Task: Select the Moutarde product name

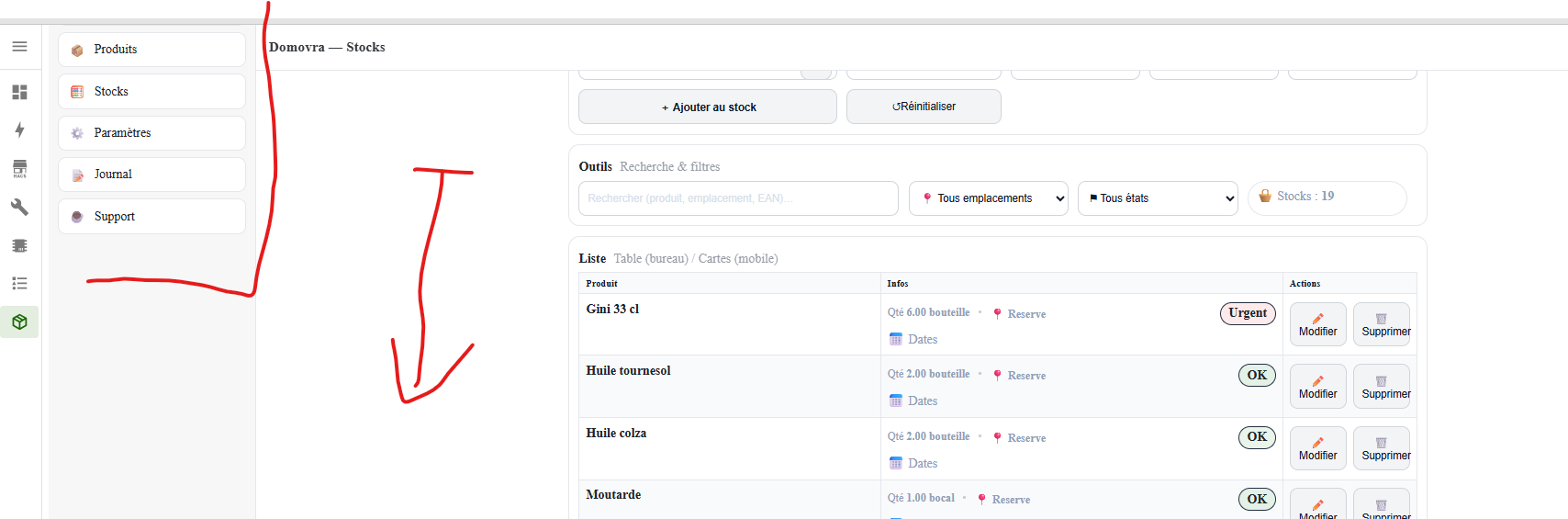Action: coord(613,495)
